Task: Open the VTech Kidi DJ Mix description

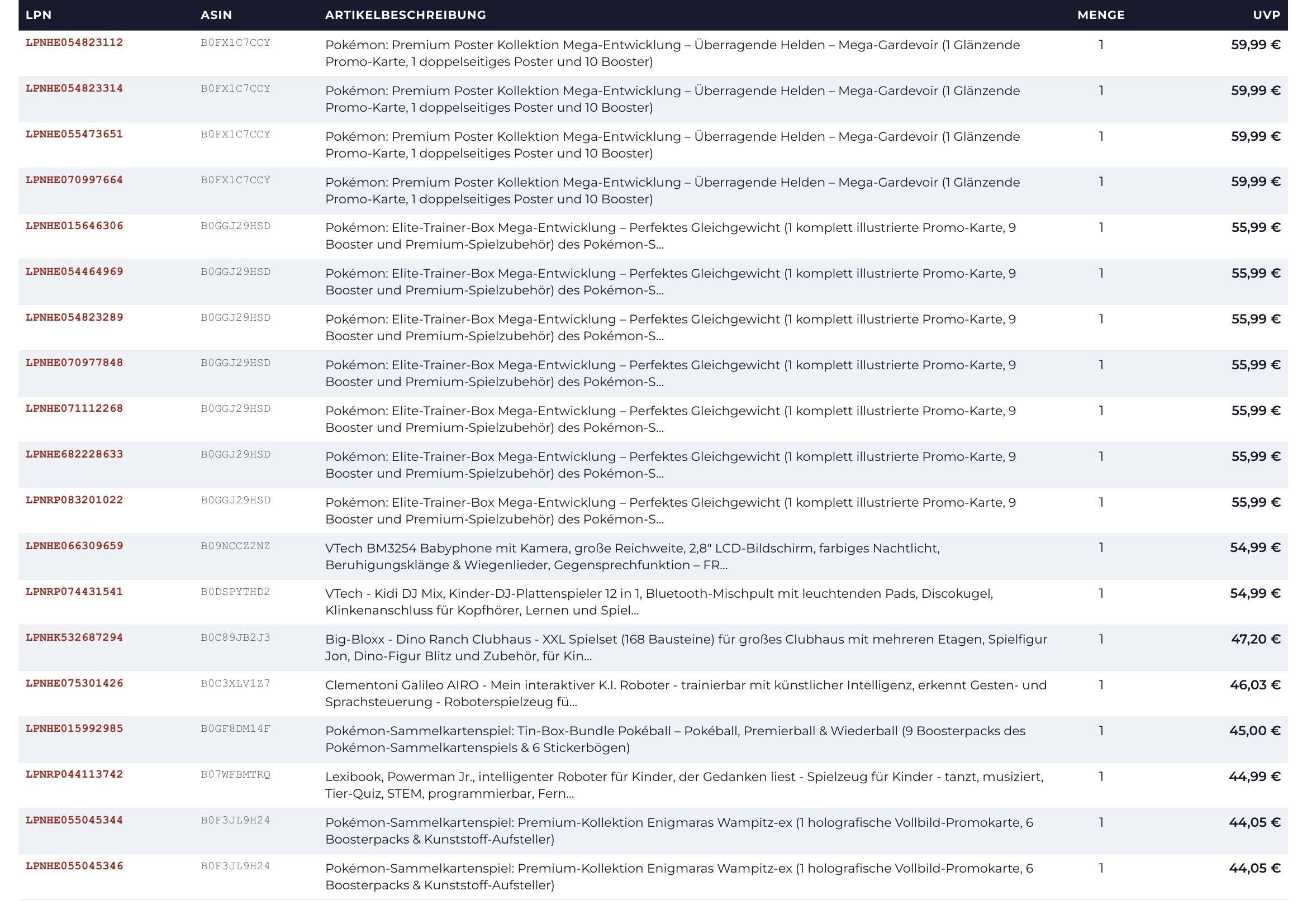Action: pos(659,602)
